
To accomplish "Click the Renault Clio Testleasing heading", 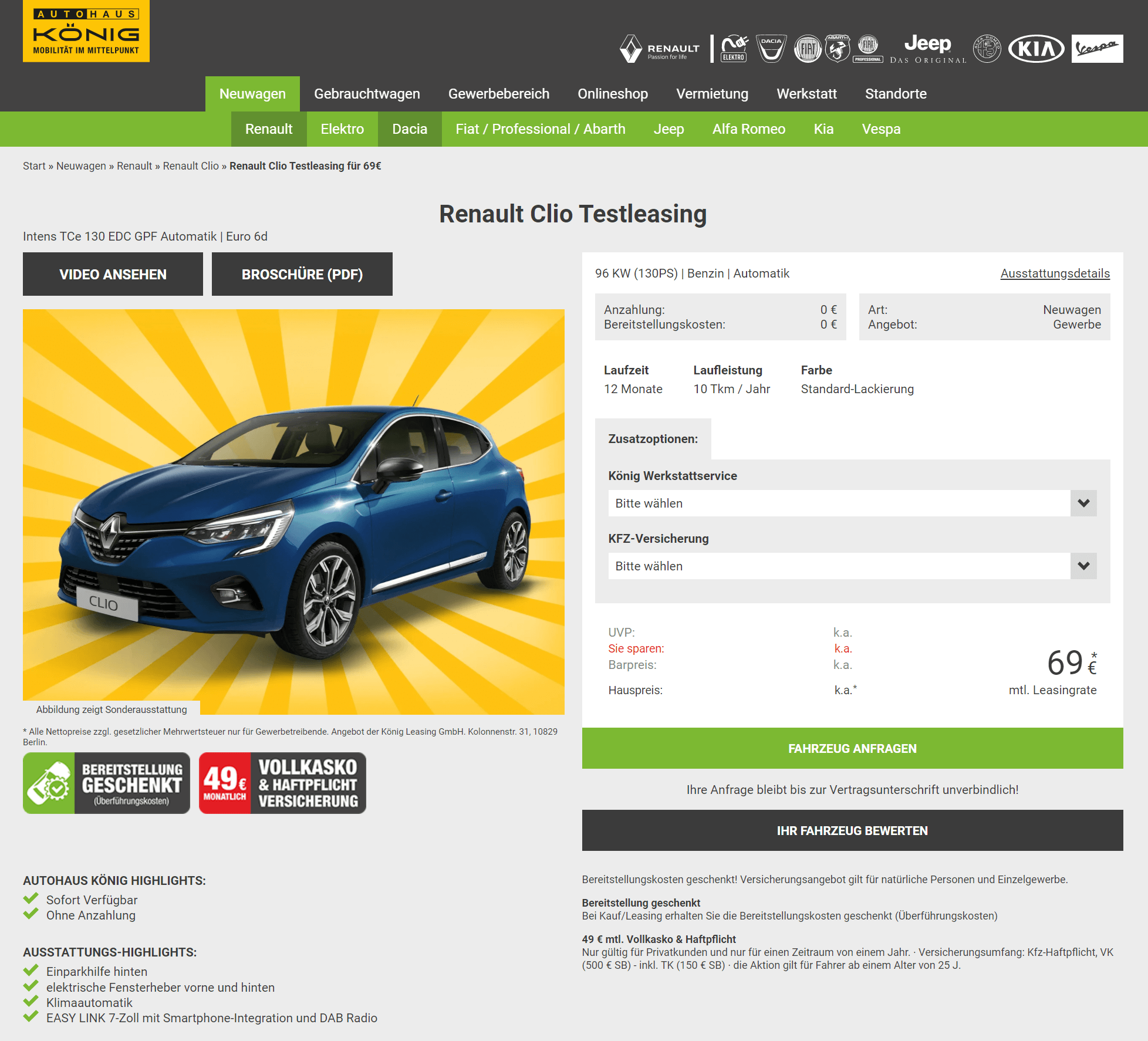I will (573, 214).
